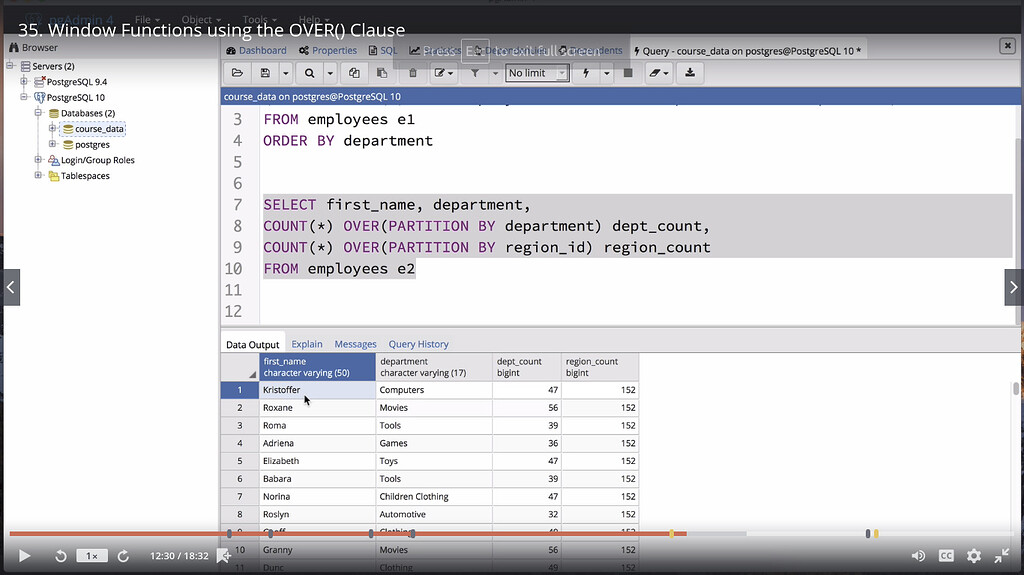Expand the PostgreSQL 9.4 server node
This screenshot has width=1024, height=575.
point(24,81)
